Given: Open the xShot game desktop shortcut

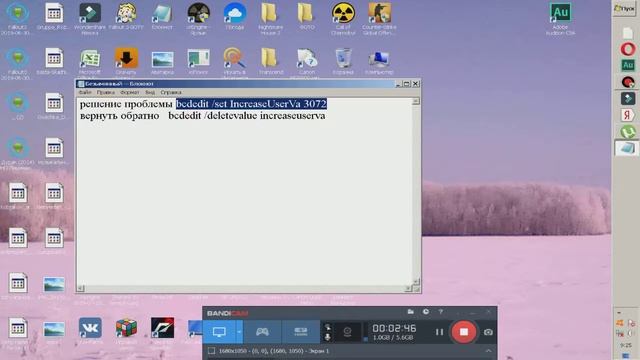Looking at the screenshot, I should 198,62.
